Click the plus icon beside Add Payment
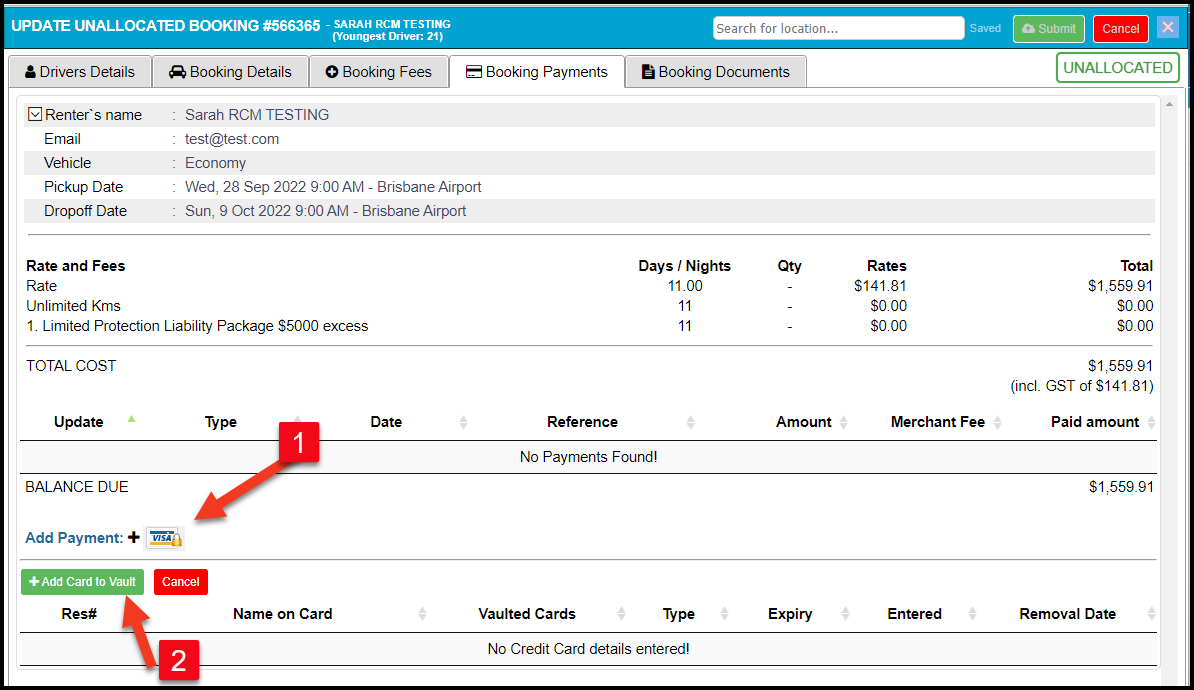This screenshot has width=1194, height=690. pos(134,538)
